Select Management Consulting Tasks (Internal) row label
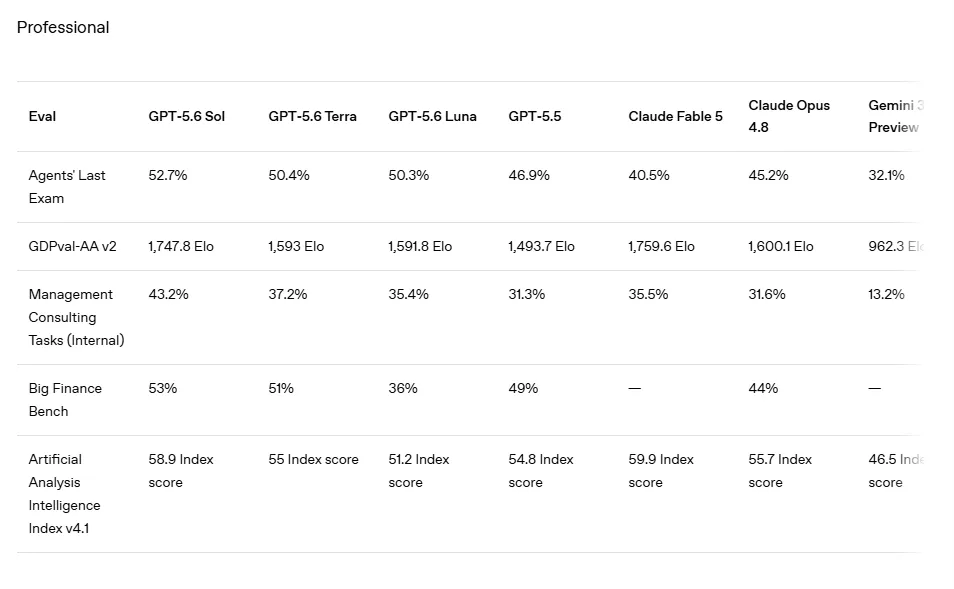This screenshot has height=589, width=954. (77, 317)
